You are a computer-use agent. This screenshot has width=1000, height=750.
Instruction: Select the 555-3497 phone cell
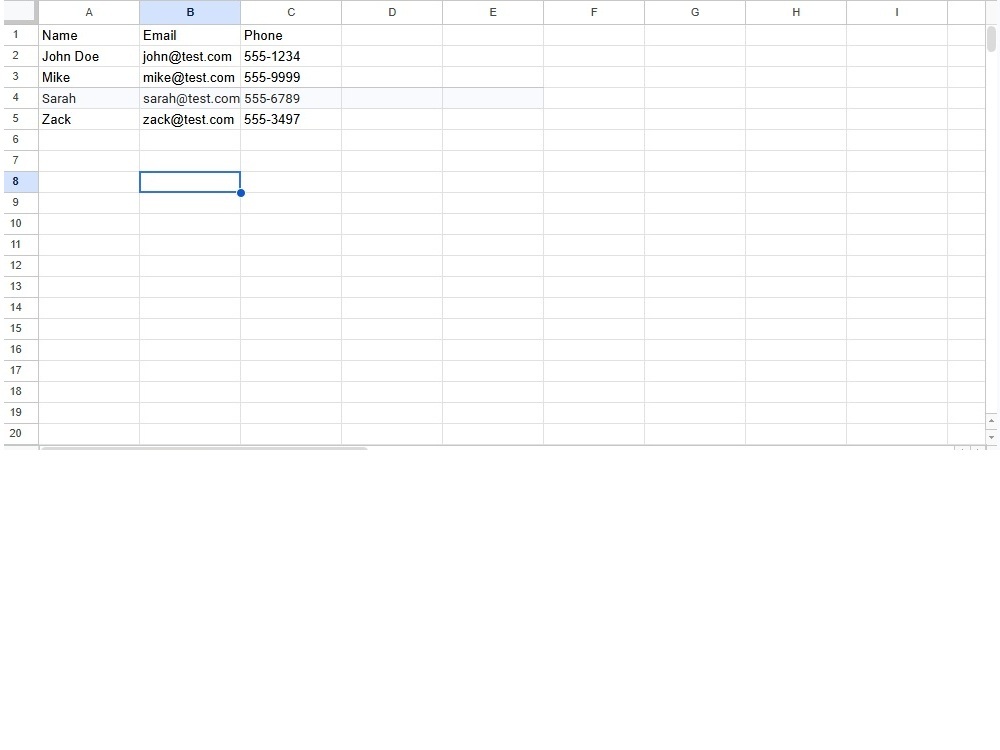tap(291, 119)
